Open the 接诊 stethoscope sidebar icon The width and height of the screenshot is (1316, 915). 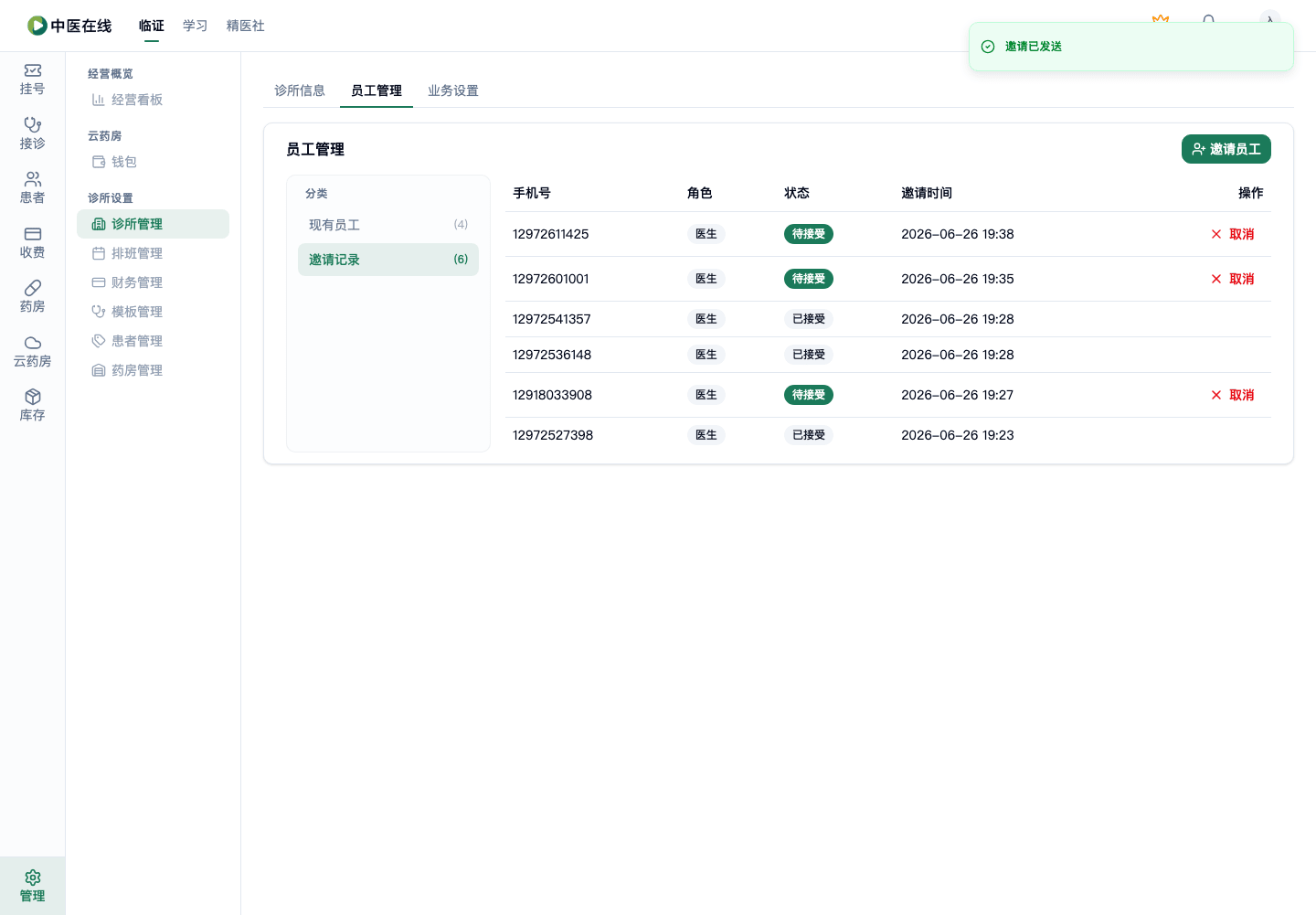pyautogui.click(x=33, y=124)
